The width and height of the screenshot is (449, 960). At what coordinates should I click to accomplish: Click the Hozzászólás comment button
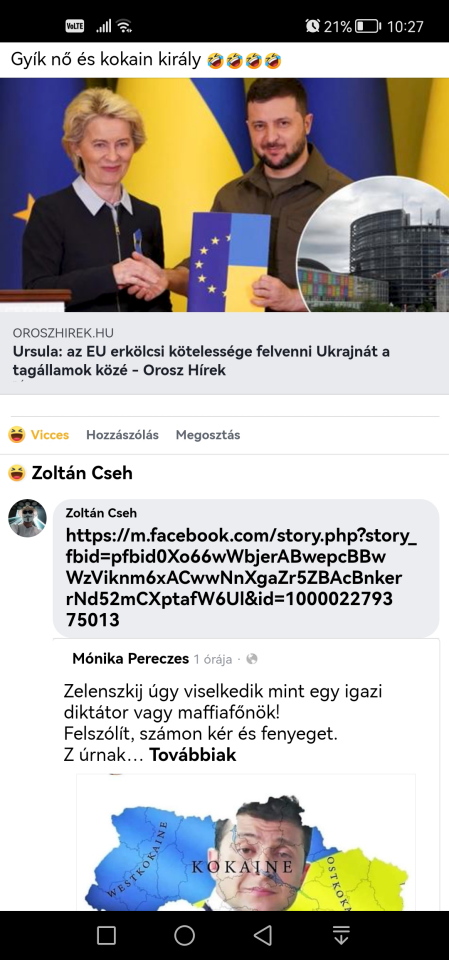coord(123,435)
